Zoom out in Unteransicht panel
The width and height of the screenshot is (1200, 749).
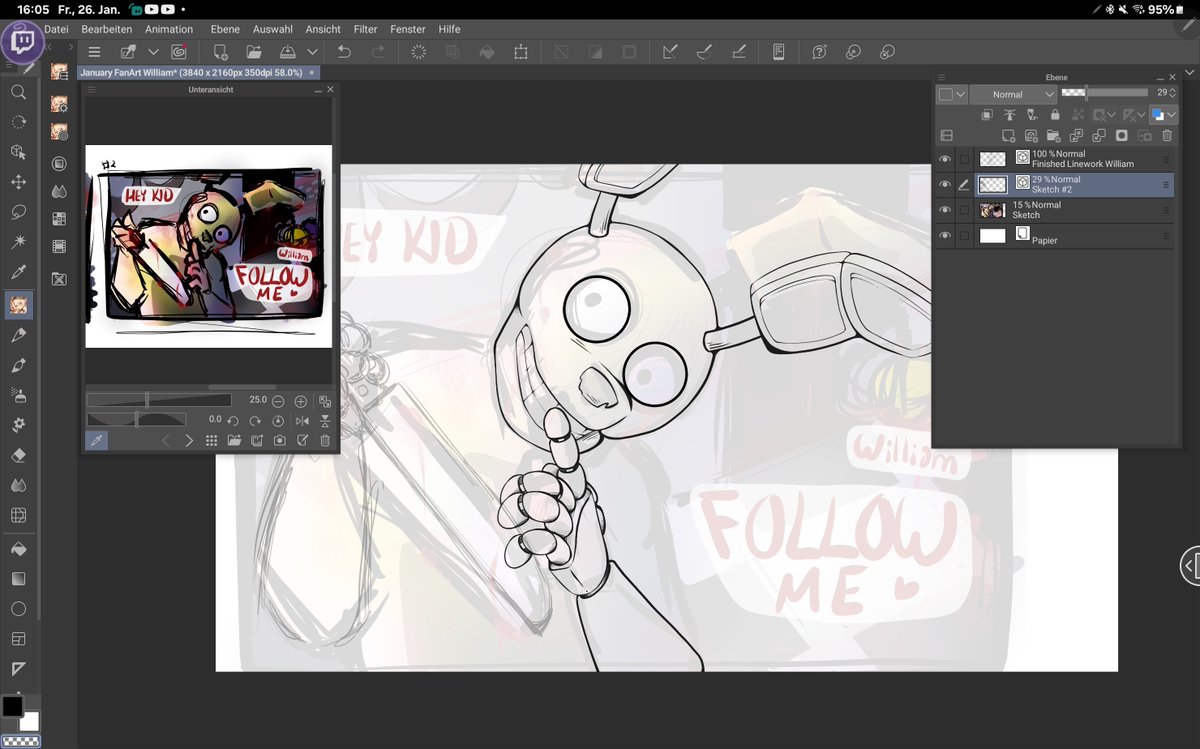pos(278,400)
